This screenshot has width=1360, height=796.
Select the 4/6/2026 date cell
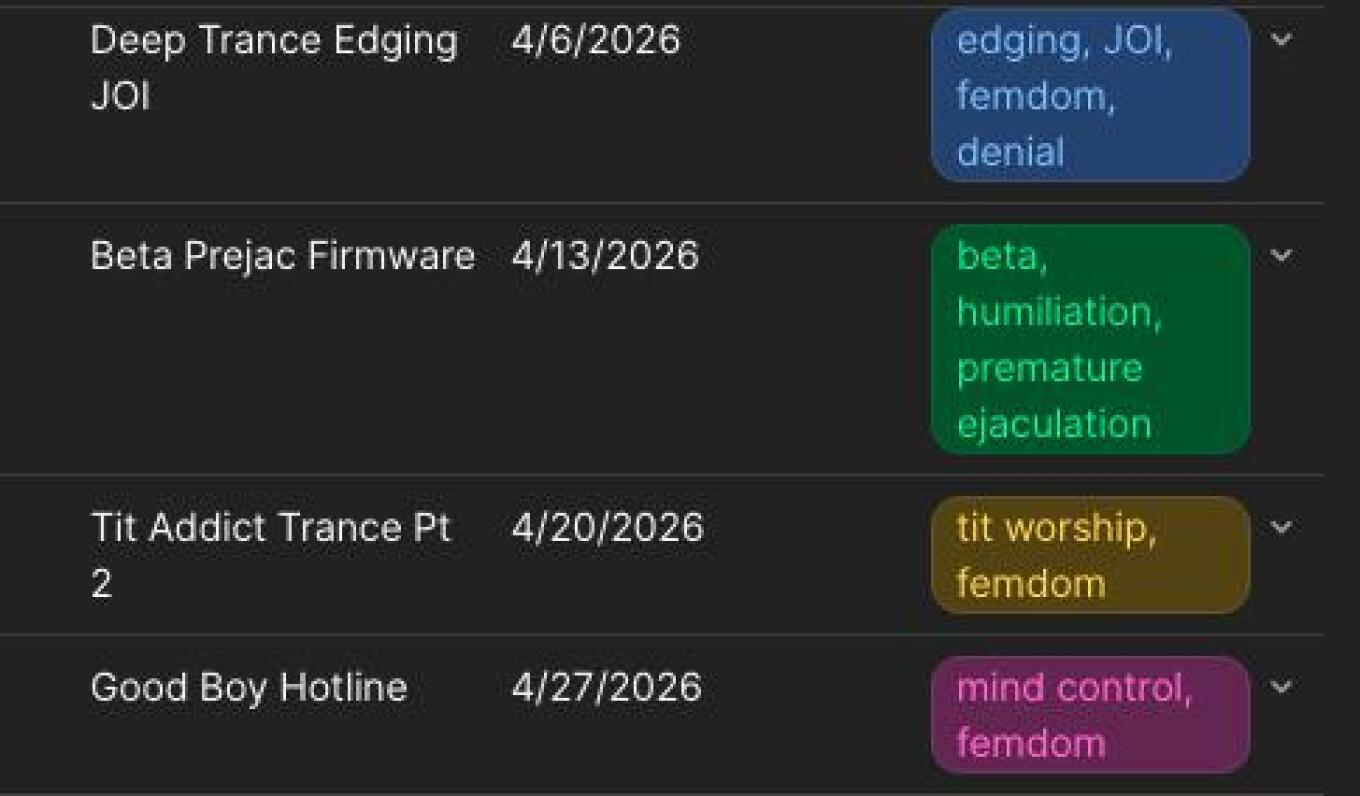(x=595, y=41)
